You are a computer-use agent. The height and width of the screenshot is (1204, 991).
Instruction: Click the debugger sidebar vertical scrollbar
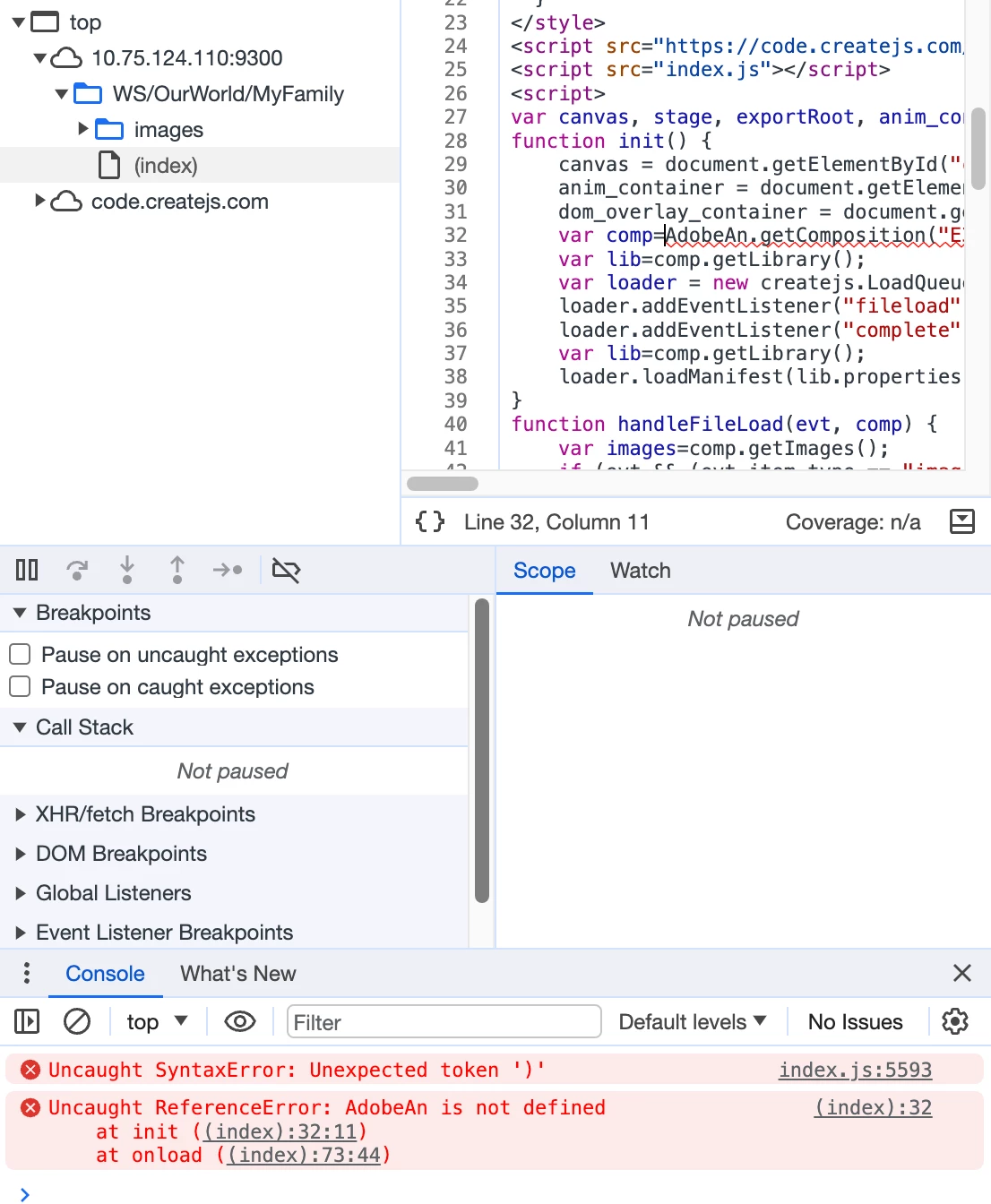click(482, 751)
